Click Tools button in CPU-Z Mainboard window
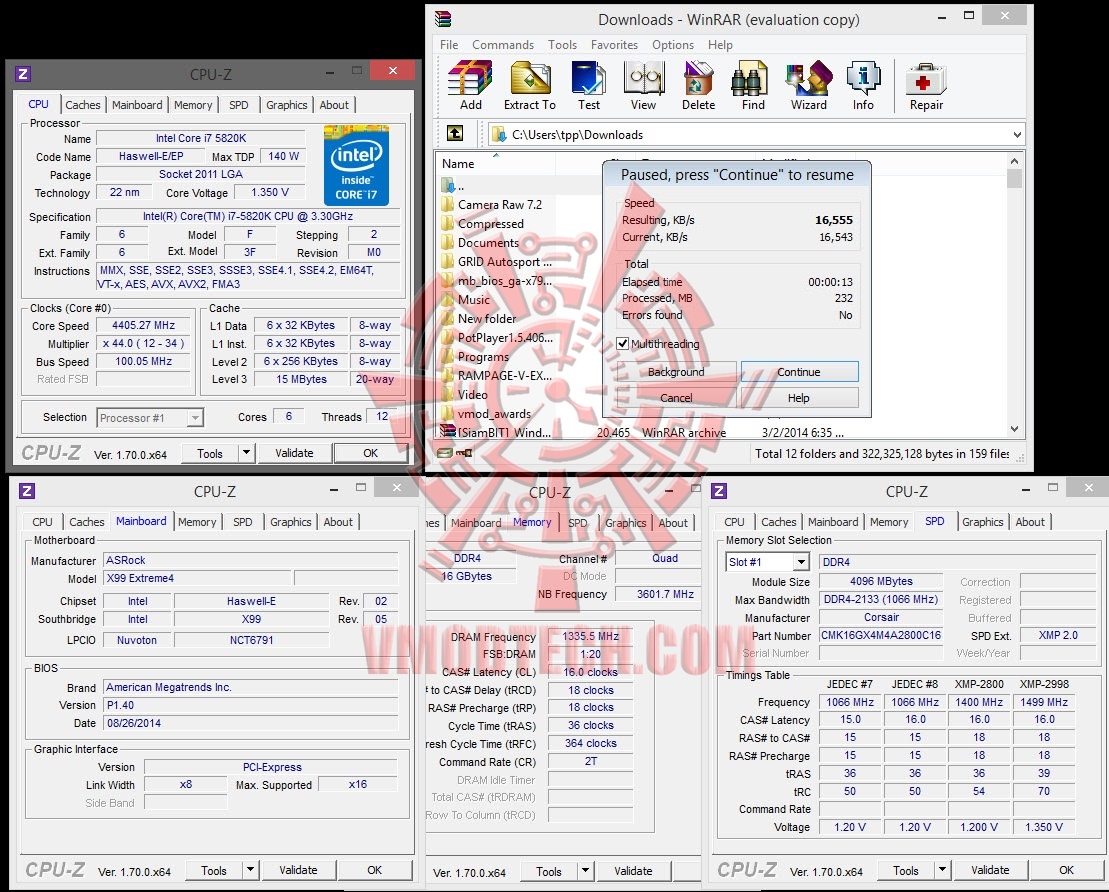 tap(214, 870)
